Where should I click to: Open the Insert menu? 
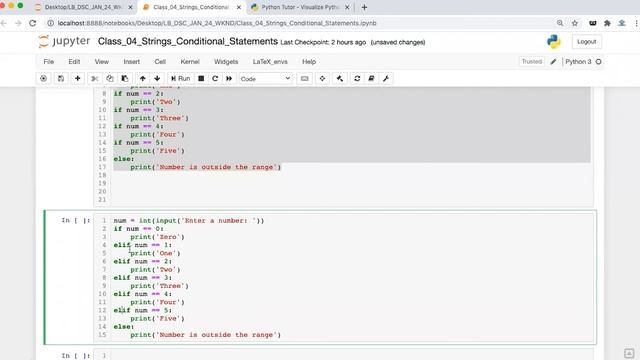pos(131,62)
